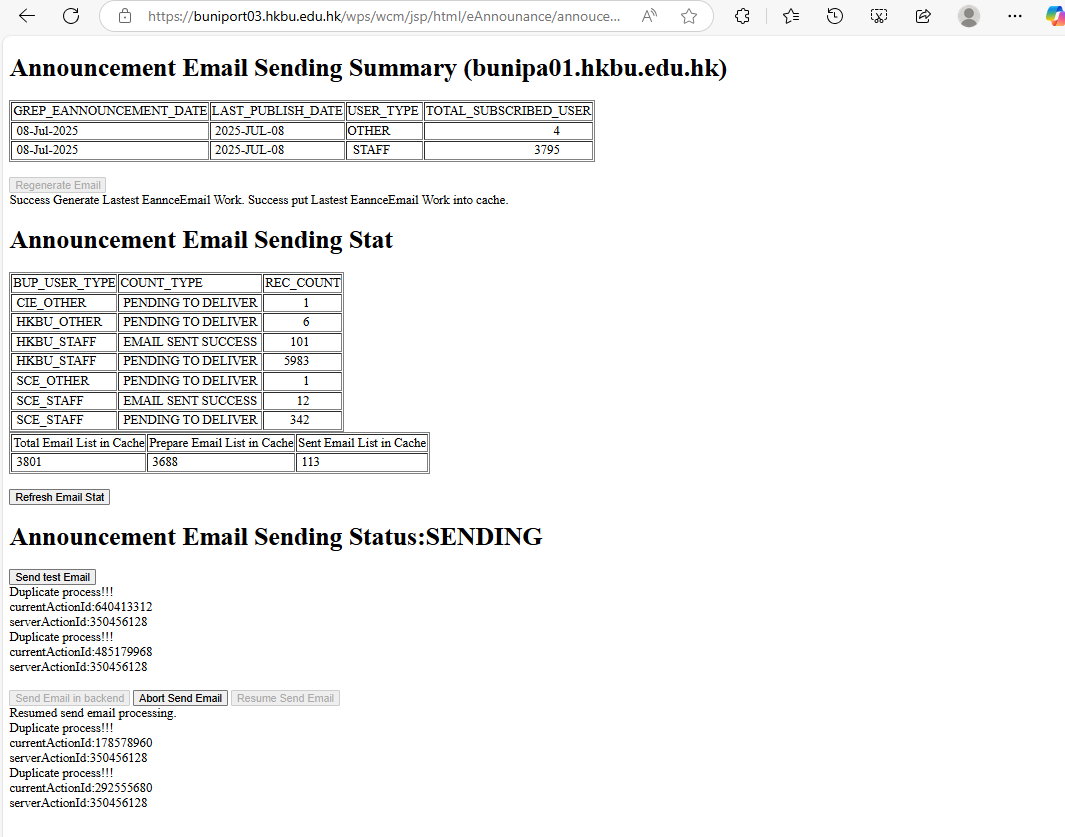Add this page to favorites with the star
This screenshot has width=1065, height=837.
coord(689,16)
